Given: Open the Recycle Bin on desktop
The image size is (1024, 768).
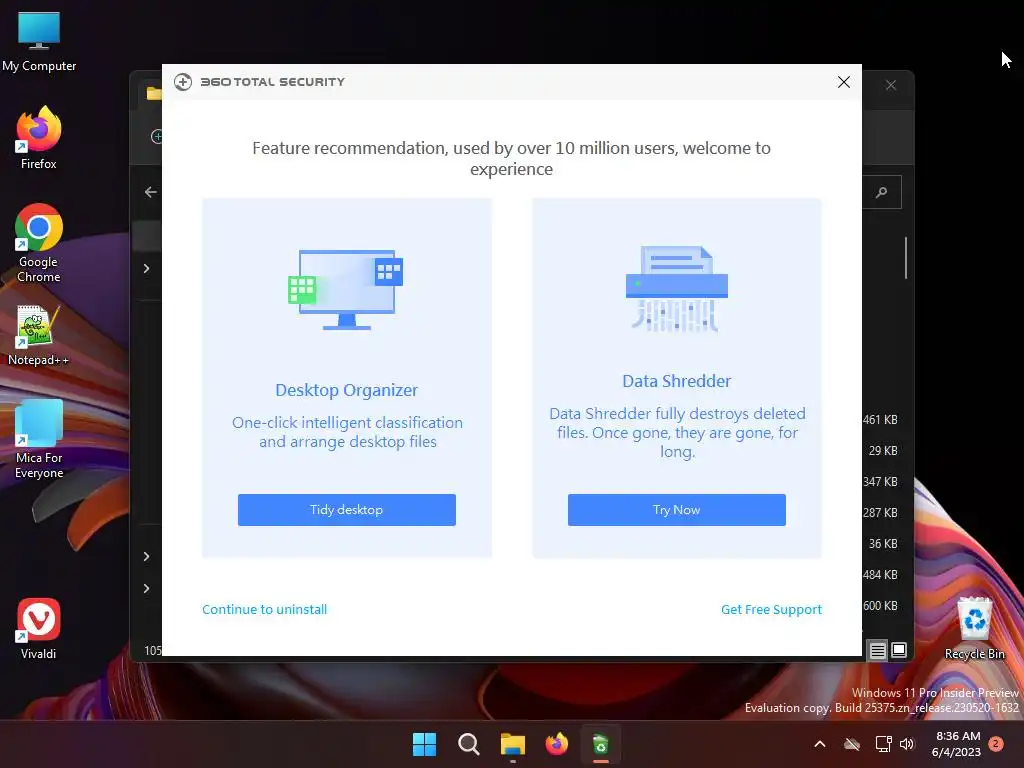Looking at the screenshot, I should click(974, 628).
